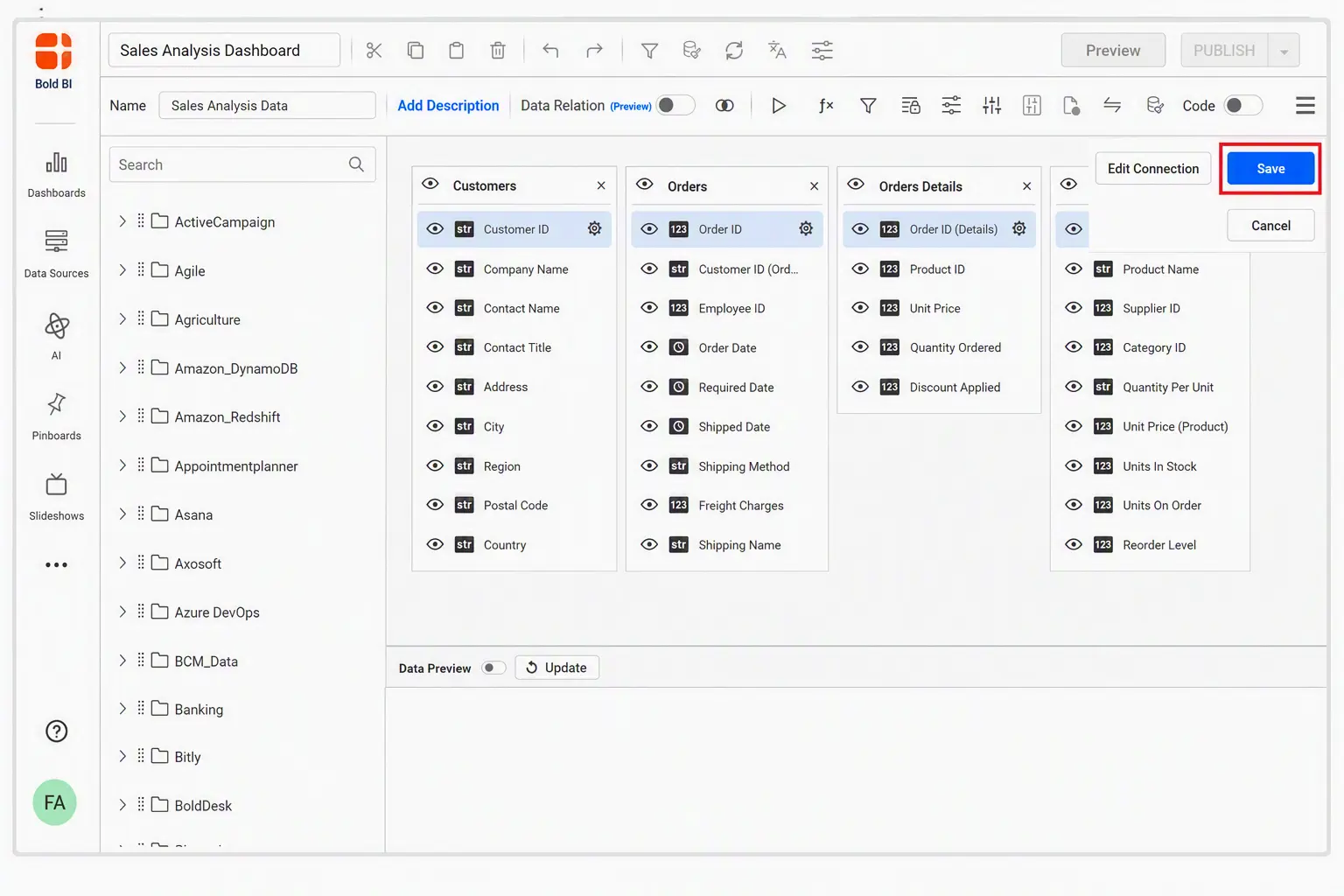Expand the Banking folder
Screen dimensions: 1344x896
pyautogui.click(x=122, y=709)
